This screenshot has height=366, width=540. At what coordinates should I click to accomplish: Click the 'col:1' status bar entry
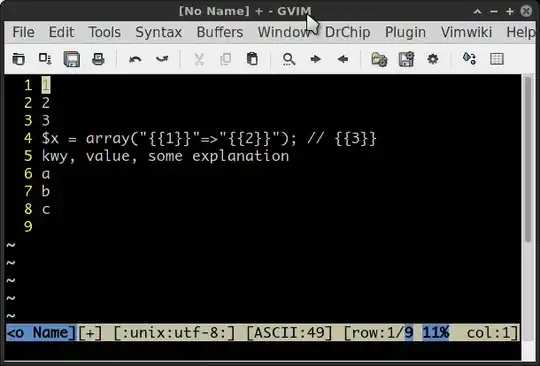pos(488,333)
